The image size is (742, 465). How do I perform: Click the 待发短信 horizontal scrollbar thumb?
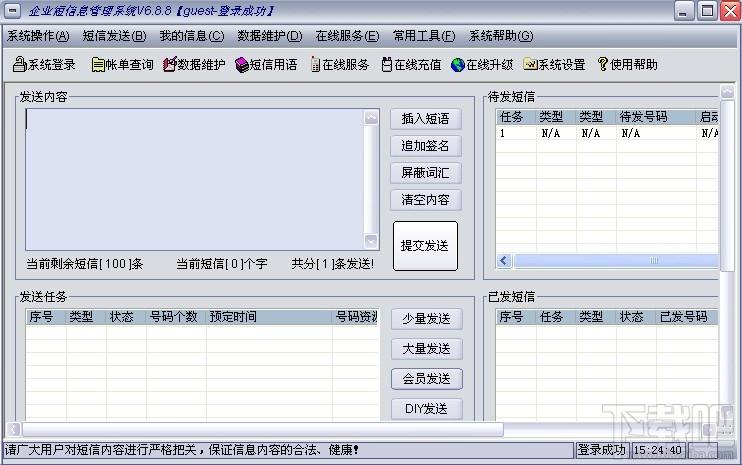(x=616, y=260)
